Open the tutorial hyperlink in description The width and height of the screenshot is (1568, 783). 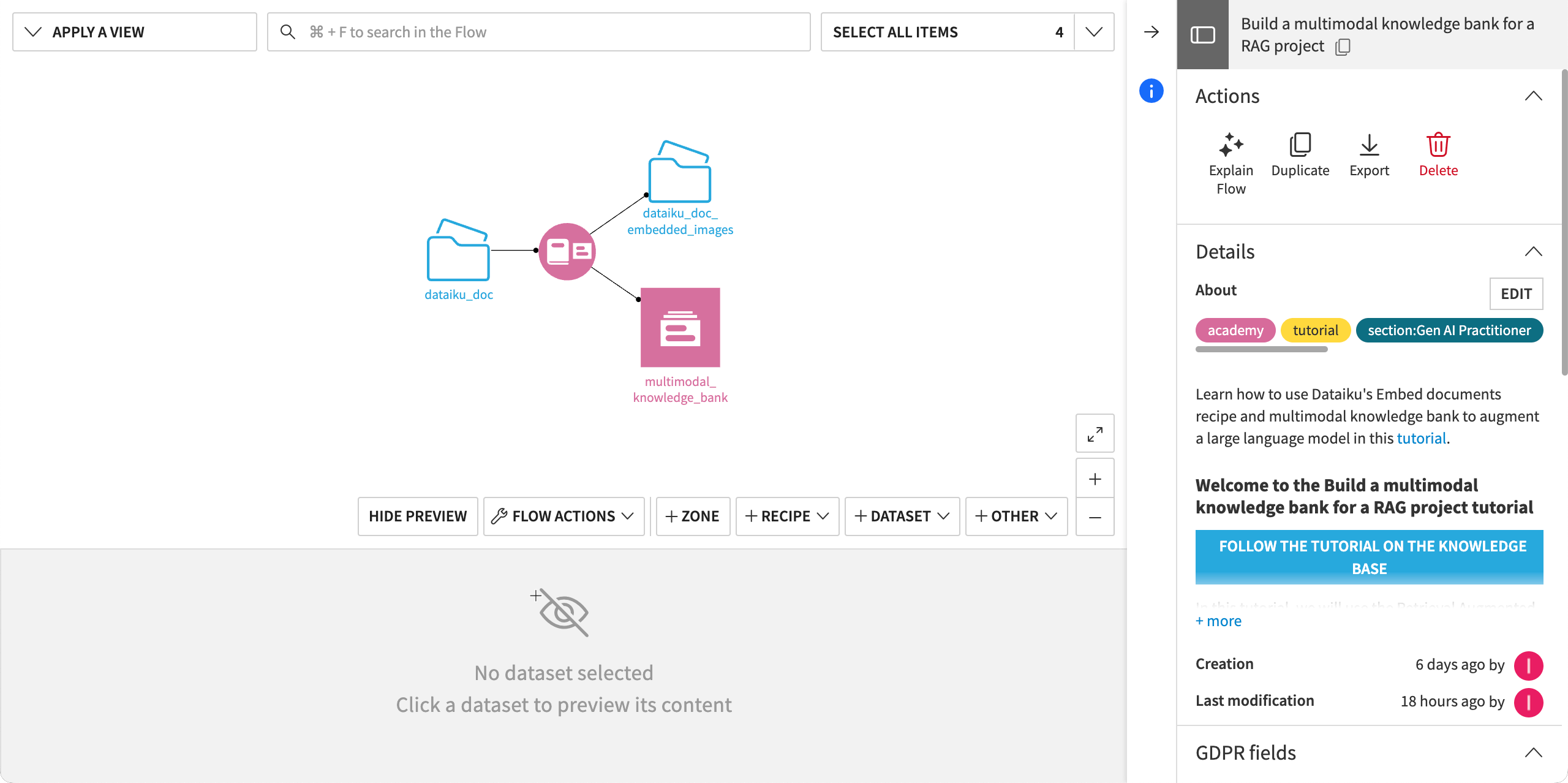[x=1421, y=439]
